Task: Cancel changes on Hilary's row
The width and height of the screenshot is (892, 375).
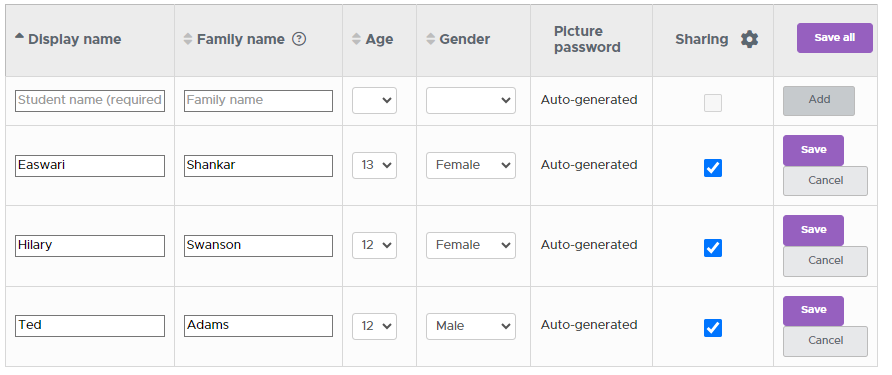Action: tap(825, 261)
